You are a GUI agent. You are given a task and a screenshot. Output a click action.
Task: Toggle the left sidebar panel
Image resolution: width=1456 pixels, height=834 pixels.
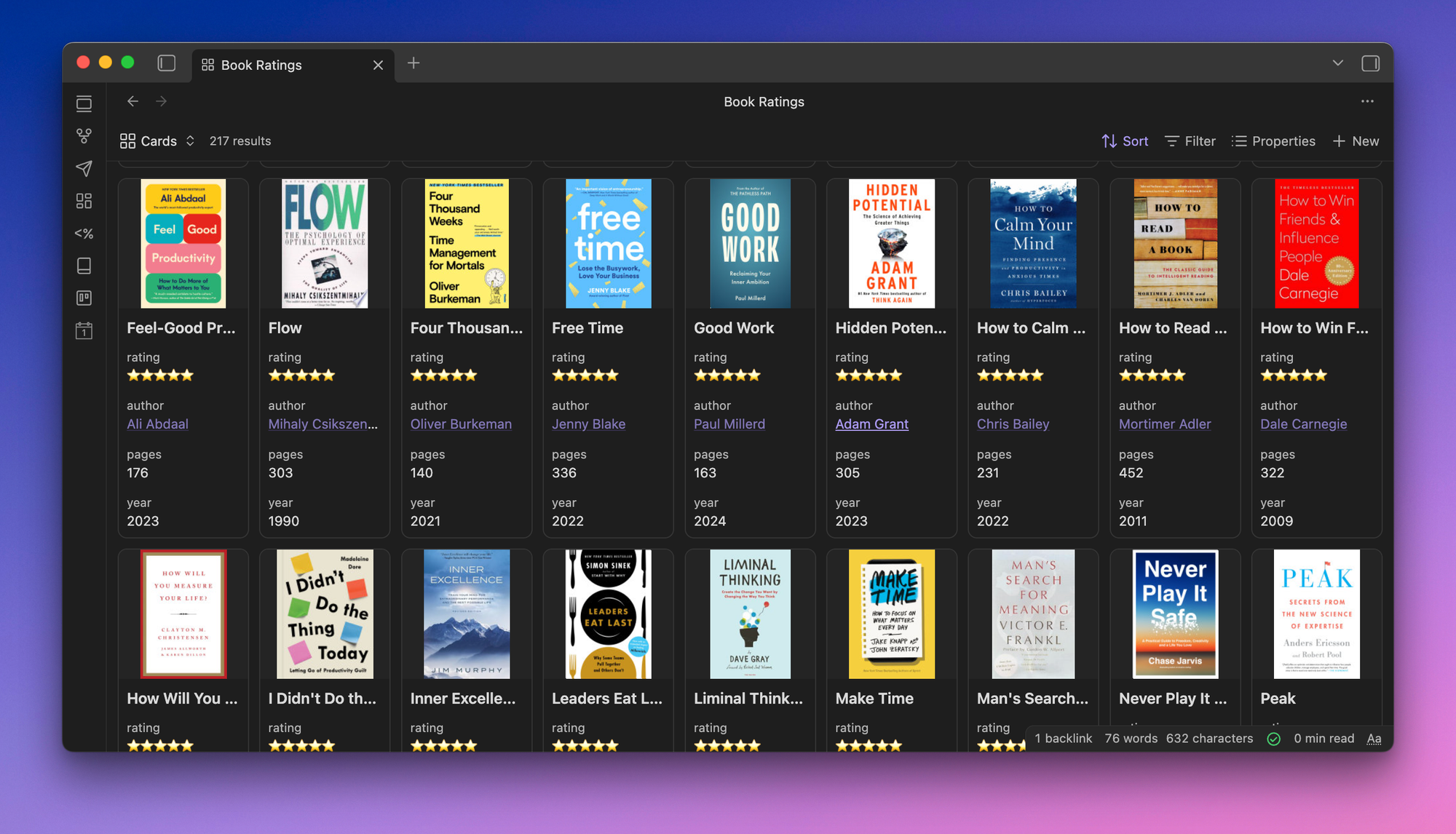click(167, 63)
